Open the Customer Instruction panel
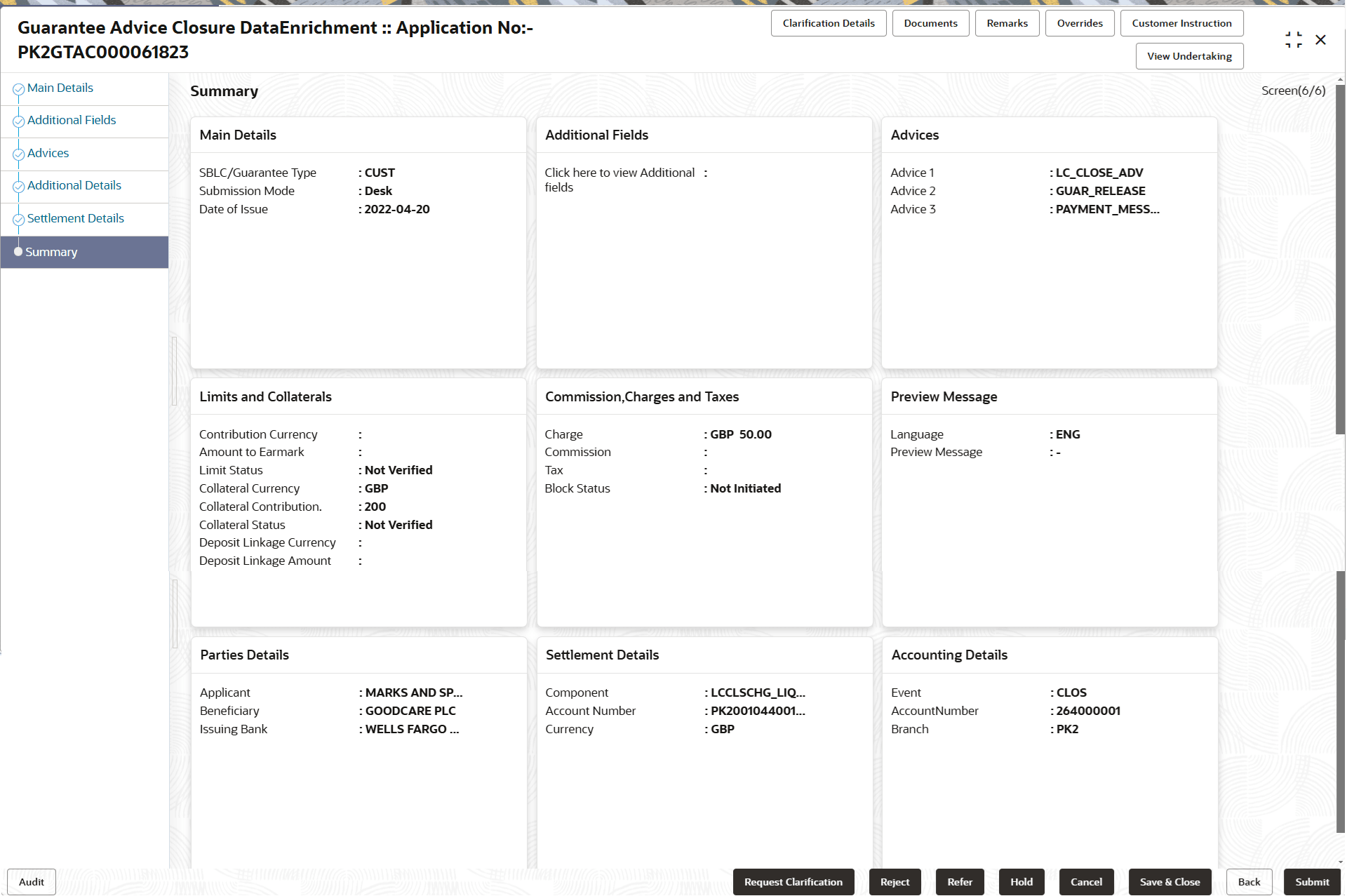Viewport: 1347px width, 896px height. point(1181,23)
